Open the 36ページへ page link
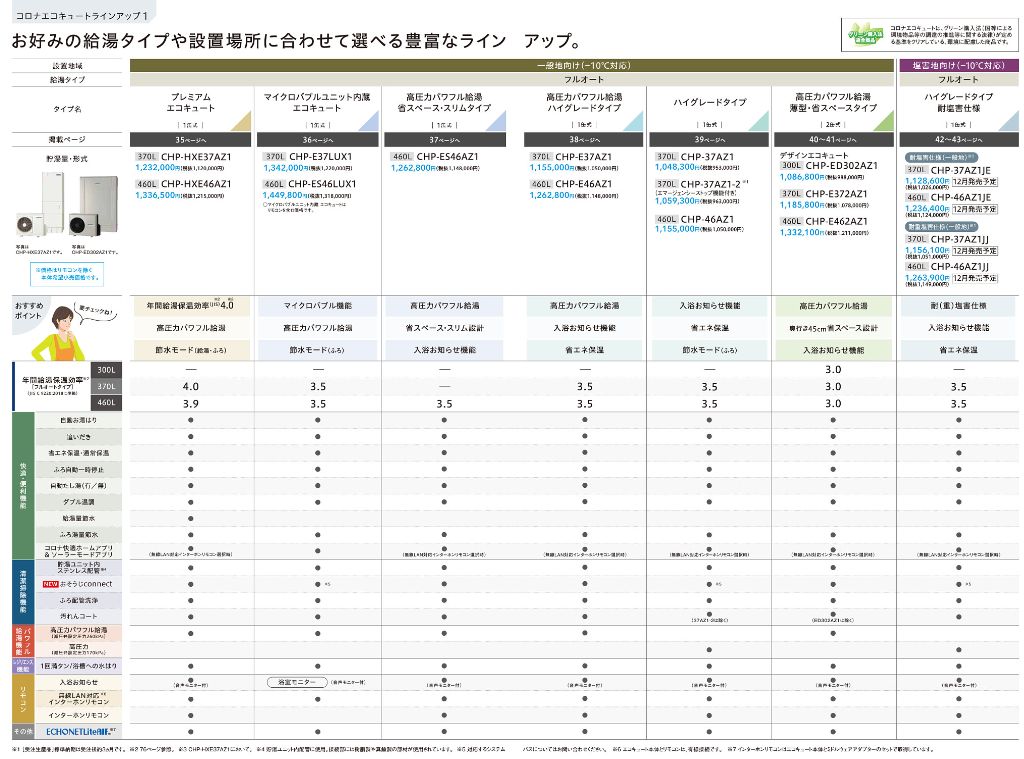This screenshot has width=1024, height=759. click(317, 140)
